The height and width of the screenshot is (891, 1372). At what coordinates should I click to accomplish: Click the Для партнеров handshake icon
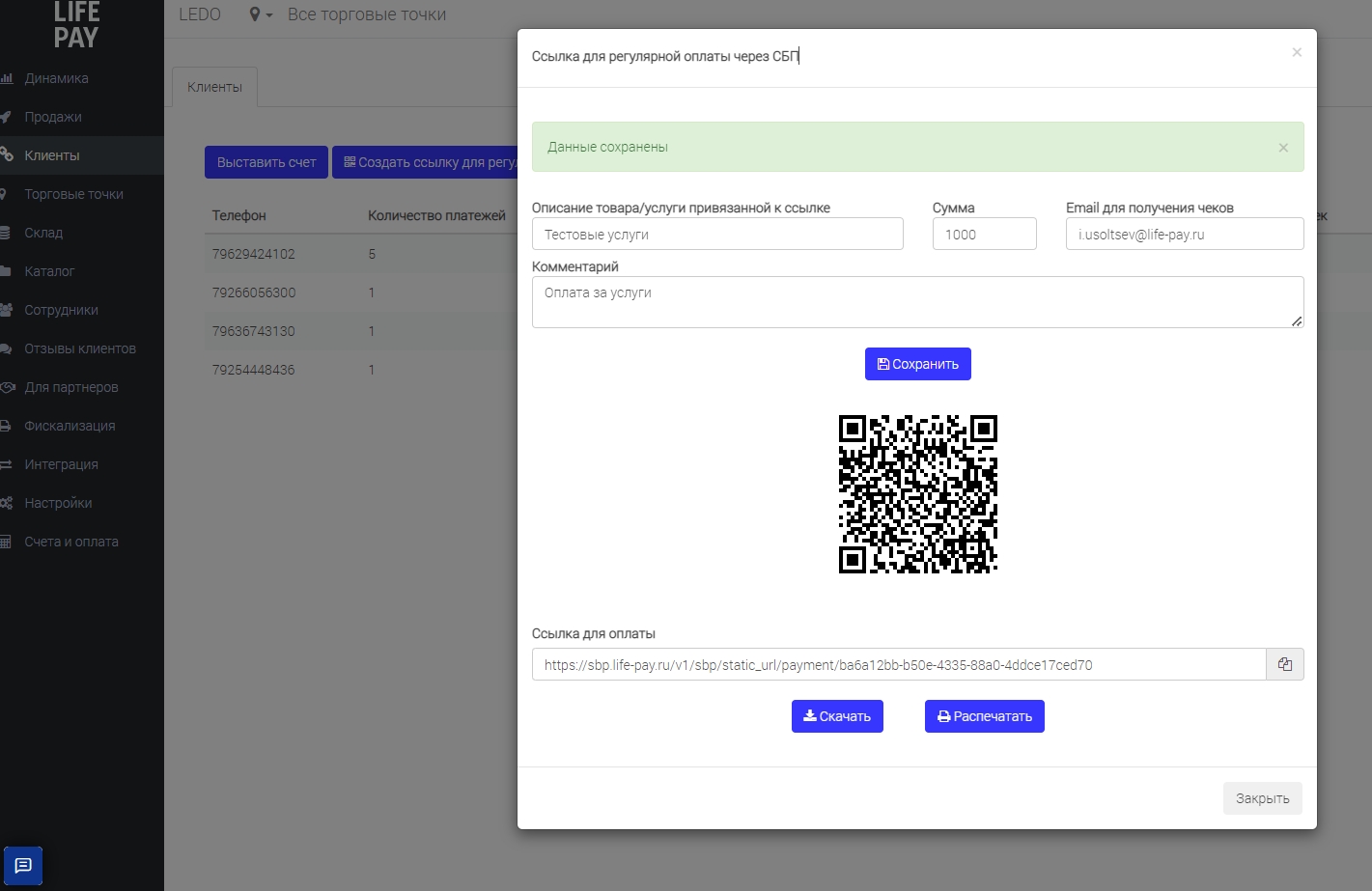[x=8, y=387]
